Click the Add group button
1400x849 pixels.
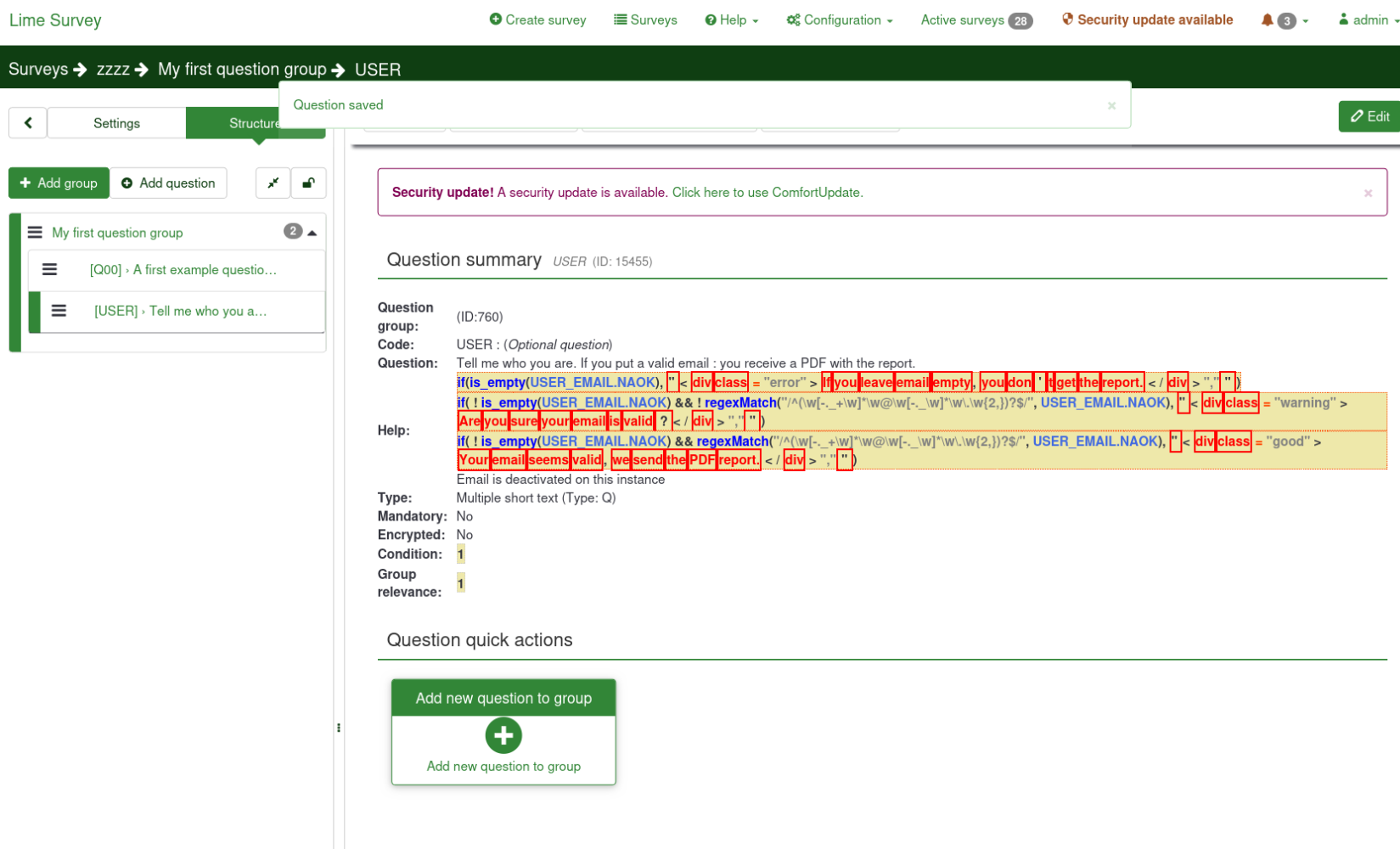coord(59,183)
